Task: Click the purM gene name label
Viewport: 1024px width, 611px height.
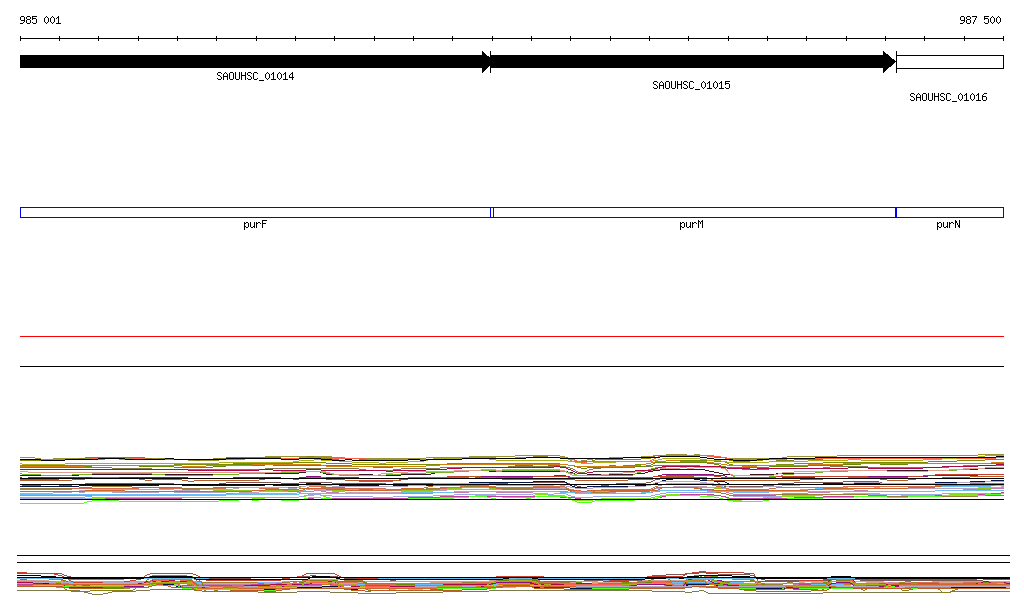Action: pyautogui.click(x=691, y=225)
